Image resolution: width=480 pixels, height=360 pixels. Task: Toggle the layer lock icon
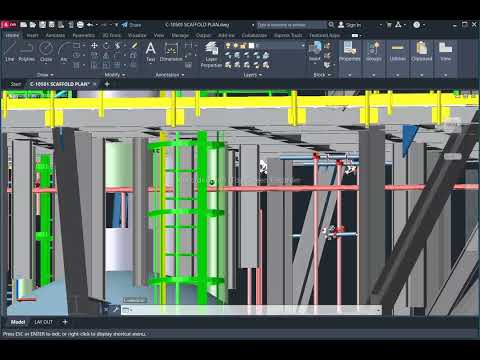(243, 45)
